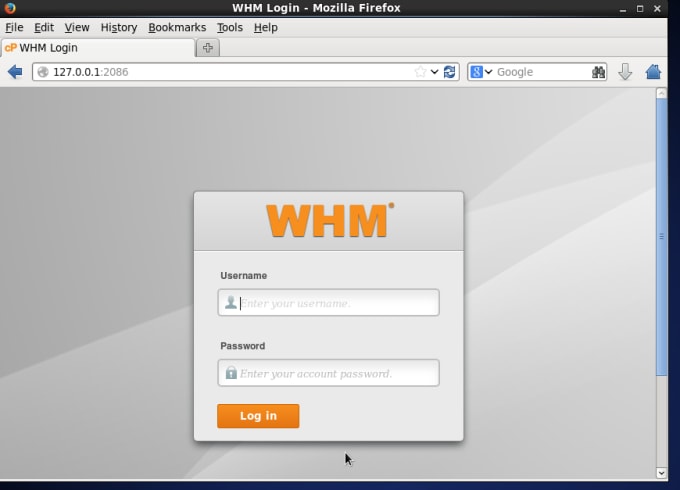Click the scrollbar up arrow
This screenshot has height=490, width=680.
[x=661, y=93]
